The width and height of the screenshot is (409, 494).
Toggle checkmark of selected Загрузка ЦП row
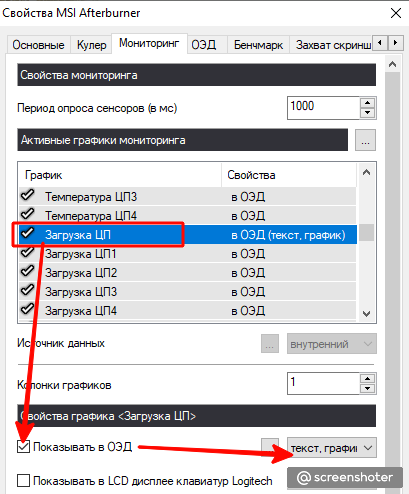coord(28,233)
